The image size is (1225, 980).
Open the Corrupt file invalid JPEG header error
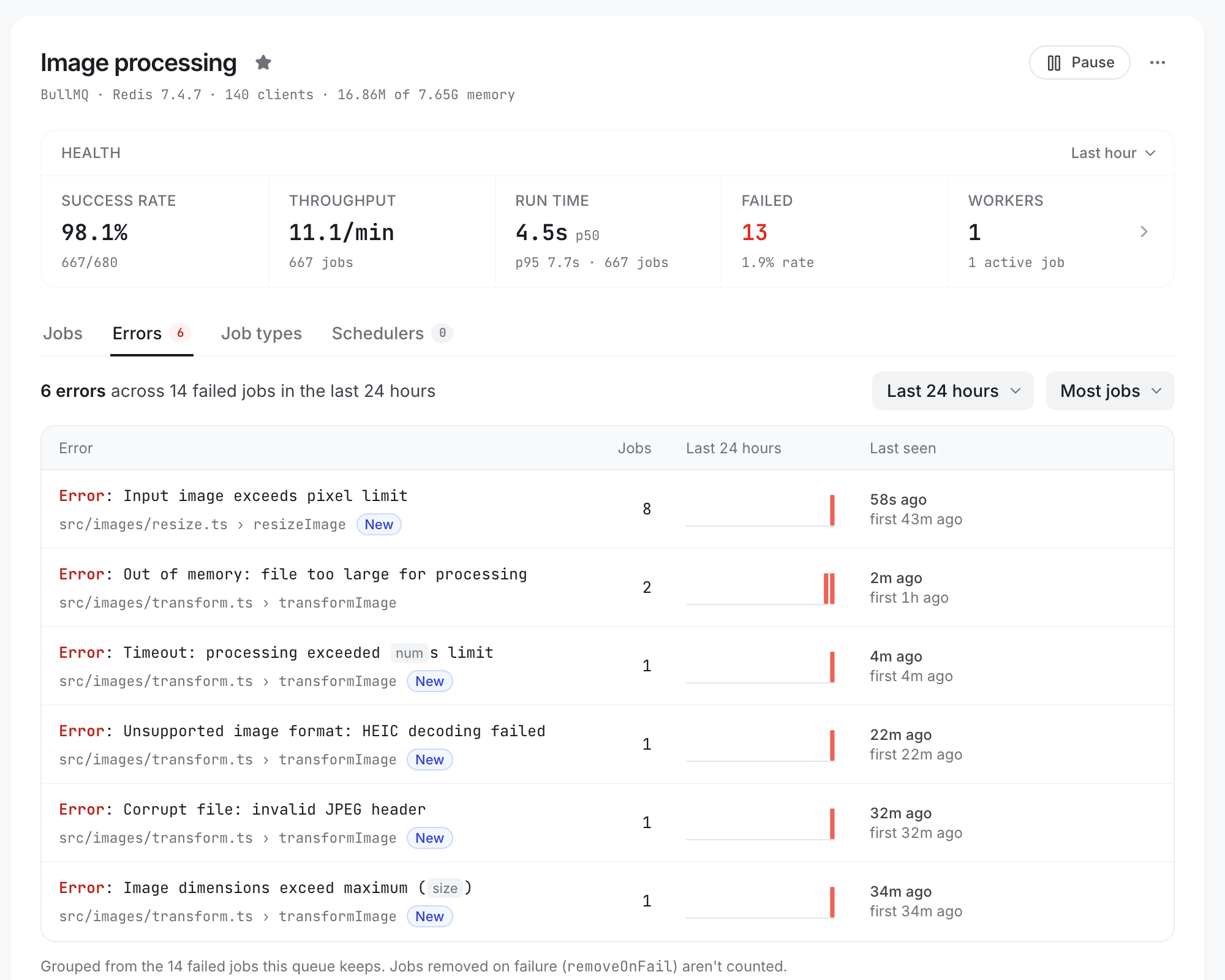pyautogui.click(x=607, y=823)
